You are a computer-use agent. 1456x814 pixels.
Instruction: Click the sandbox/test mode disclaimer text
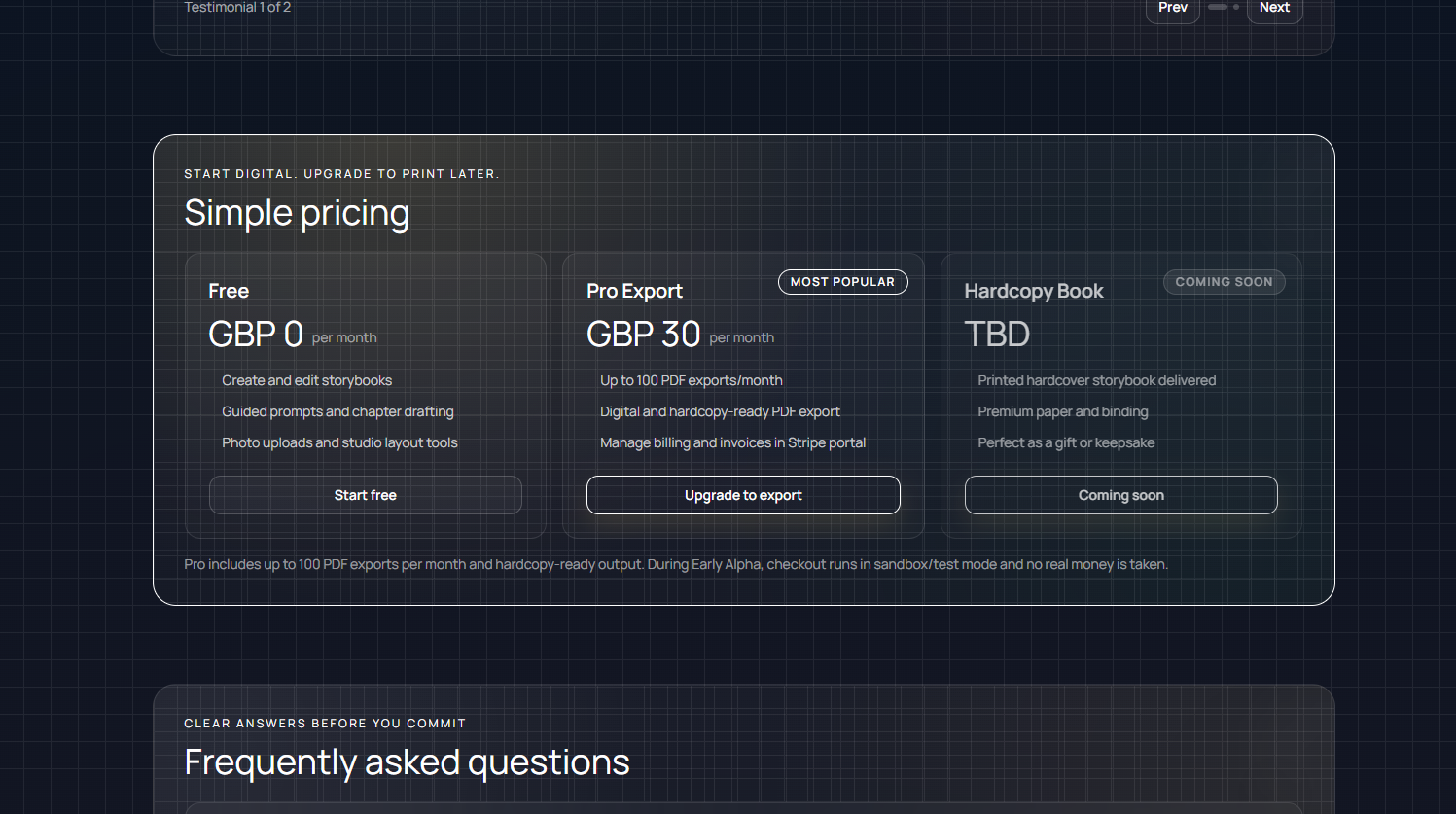[x=676, y=564]
